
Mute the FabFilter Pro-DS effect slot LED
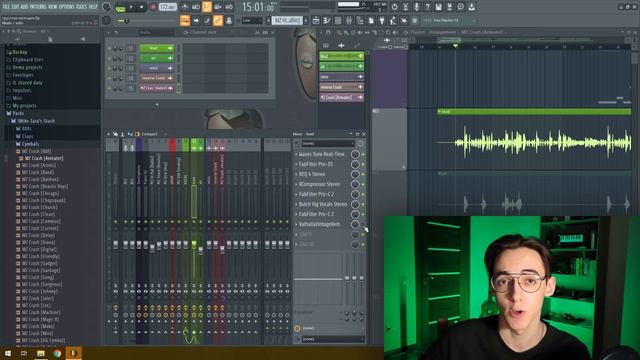point(363,164)
